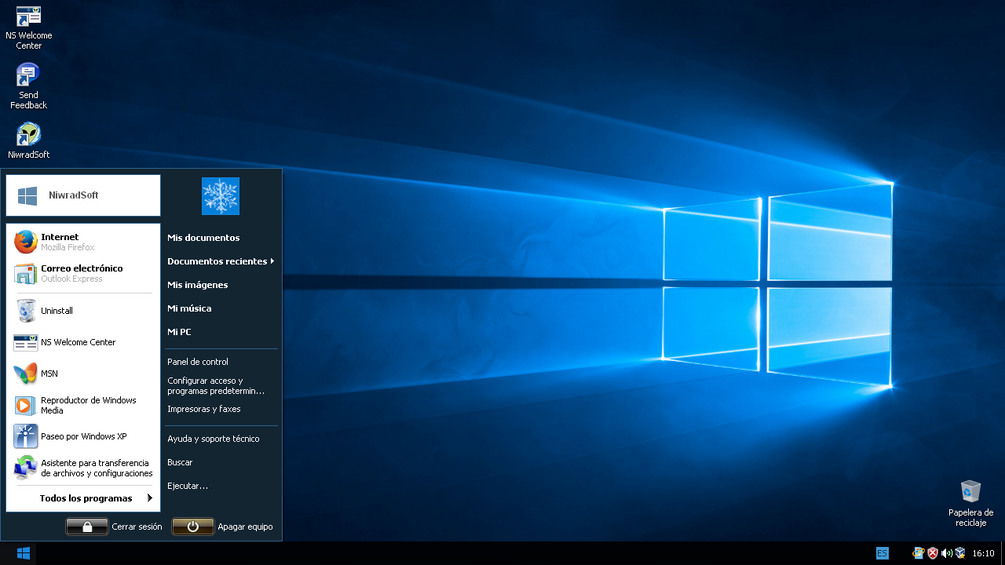1005x565 pixels.
Task: Launch MSN from the Start menu
Action: (x=82, y=373)
